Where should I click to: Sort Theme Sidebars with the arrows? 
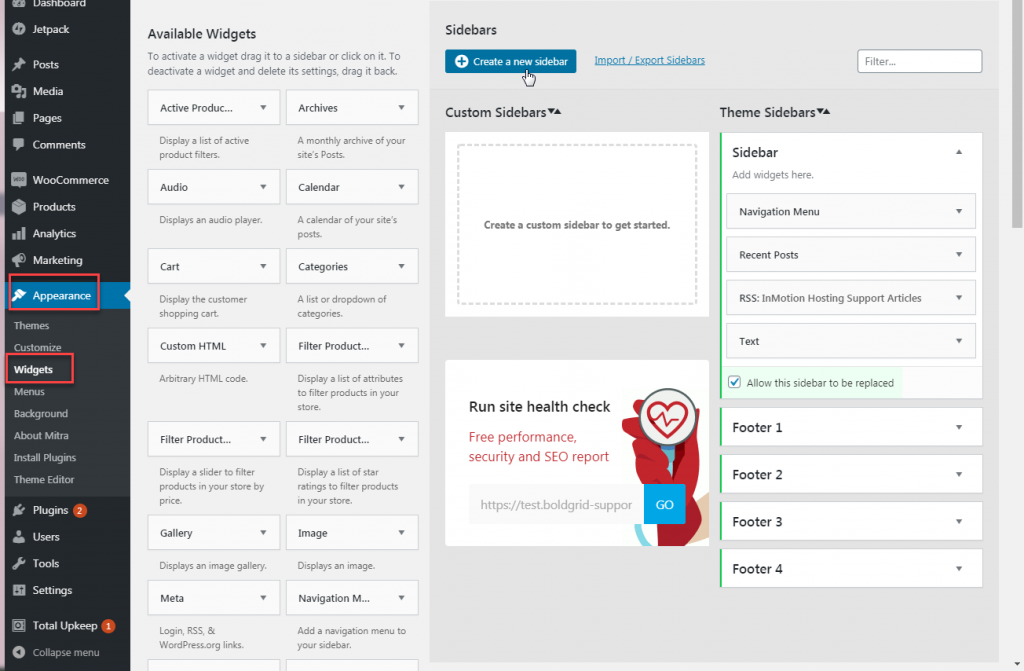pos(824,112)
